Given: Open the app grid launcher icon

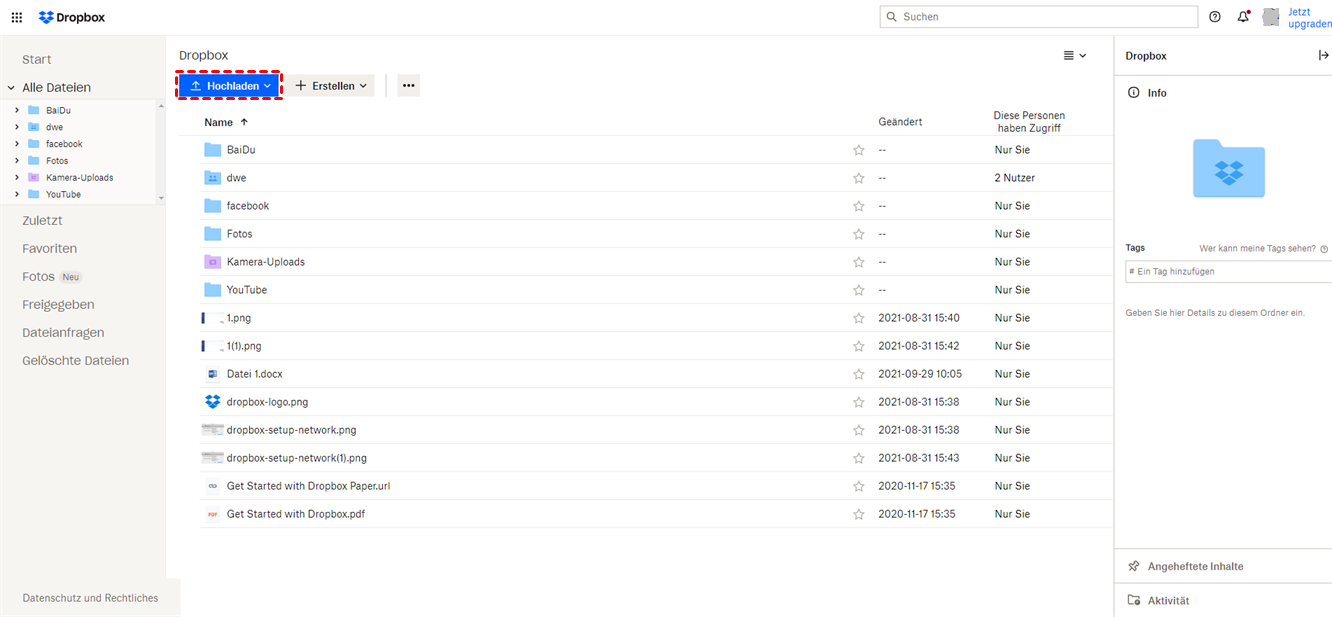Looking at the screenshot, I should point(16,17).
